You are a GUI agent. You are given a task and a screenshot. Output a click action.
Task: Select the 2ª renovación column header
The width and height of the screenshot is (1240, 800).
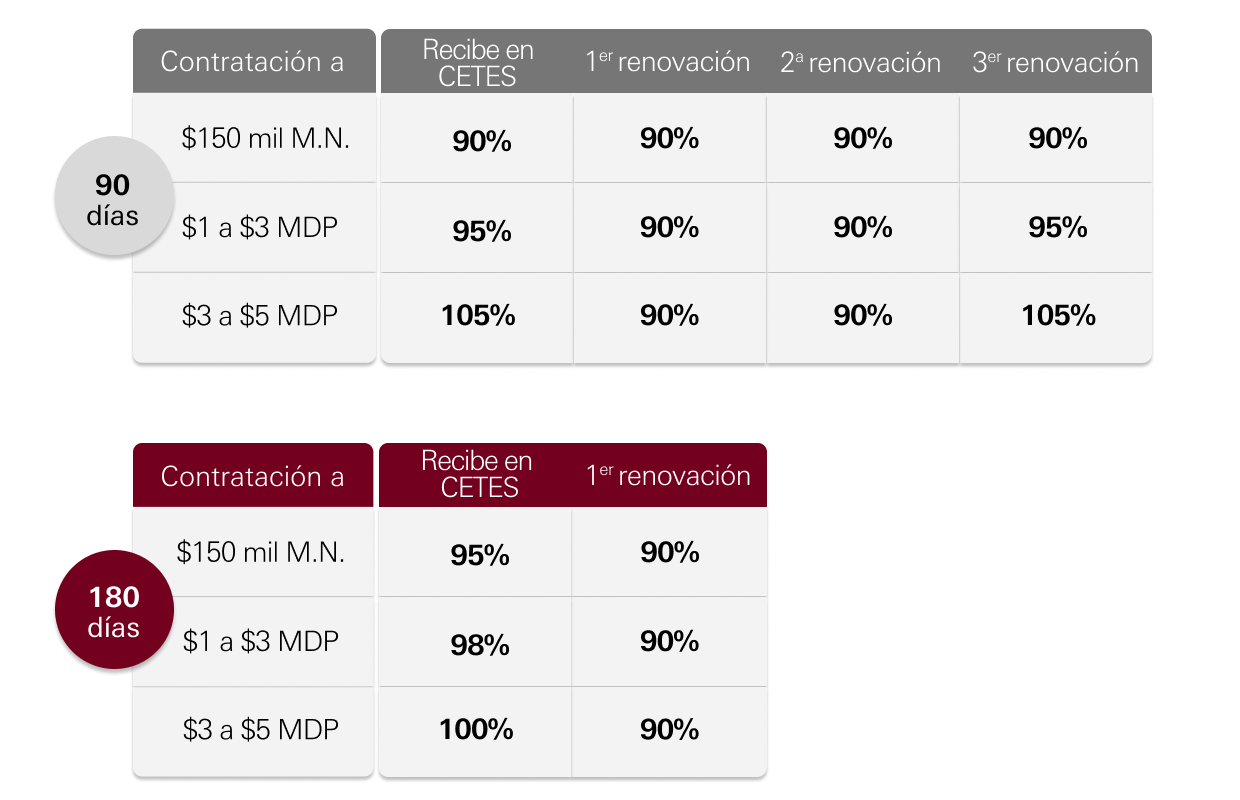(861, 62)
